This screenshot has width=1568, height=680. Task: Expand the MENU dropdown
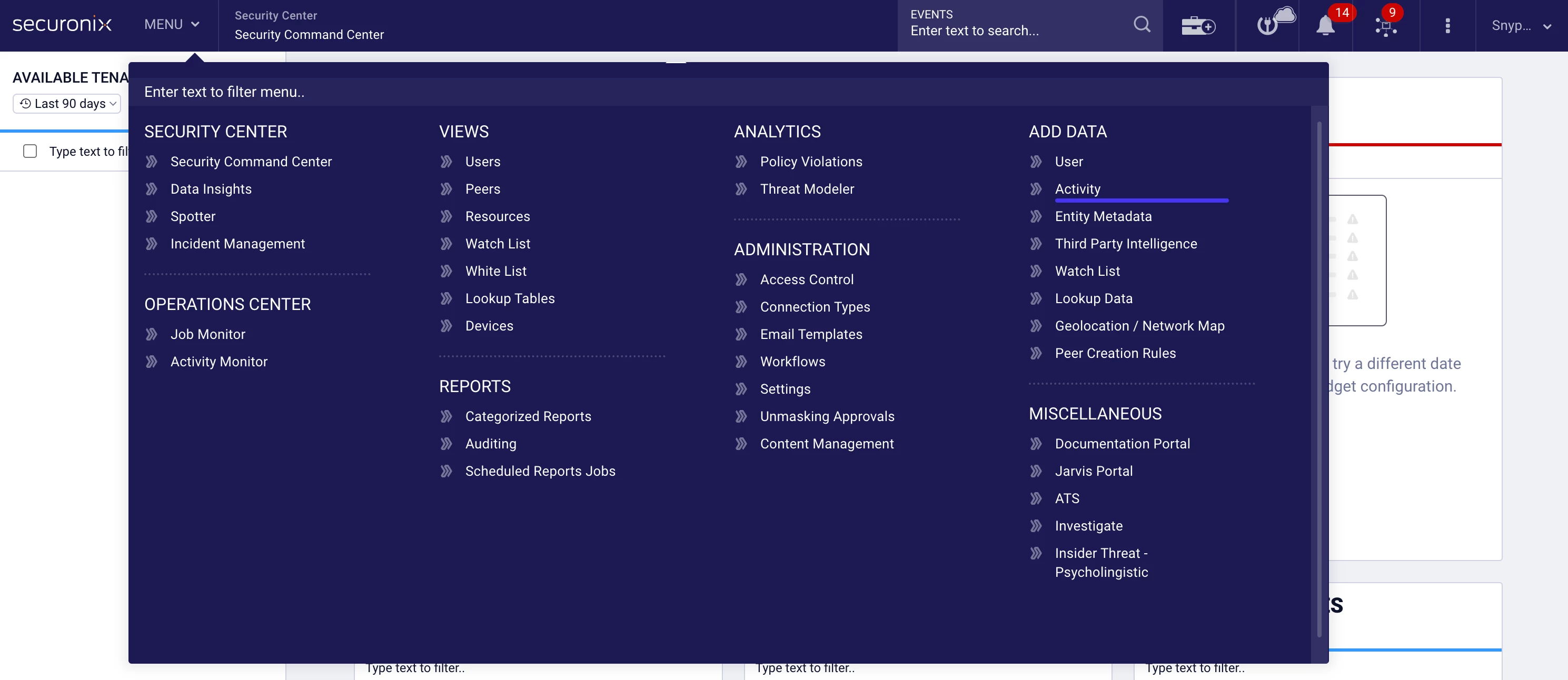[172, 24]
